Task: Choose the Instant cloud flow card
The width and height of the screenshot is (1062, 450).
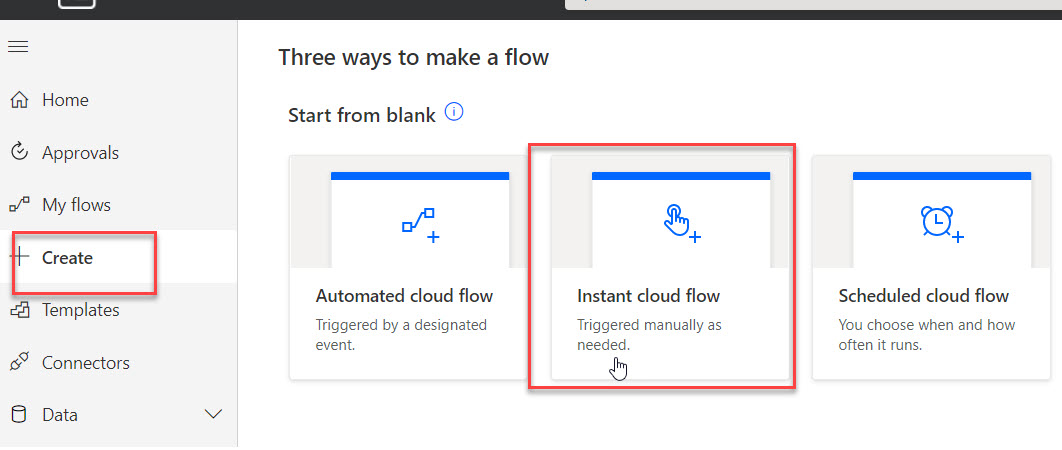Action: click(x=670, y=268)
